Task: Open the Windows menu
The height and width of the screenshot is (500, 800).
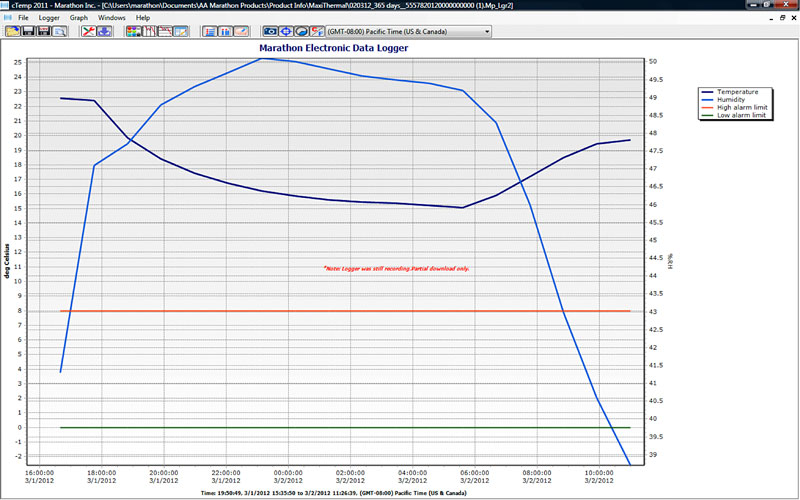Action: [x=112, y=18]
